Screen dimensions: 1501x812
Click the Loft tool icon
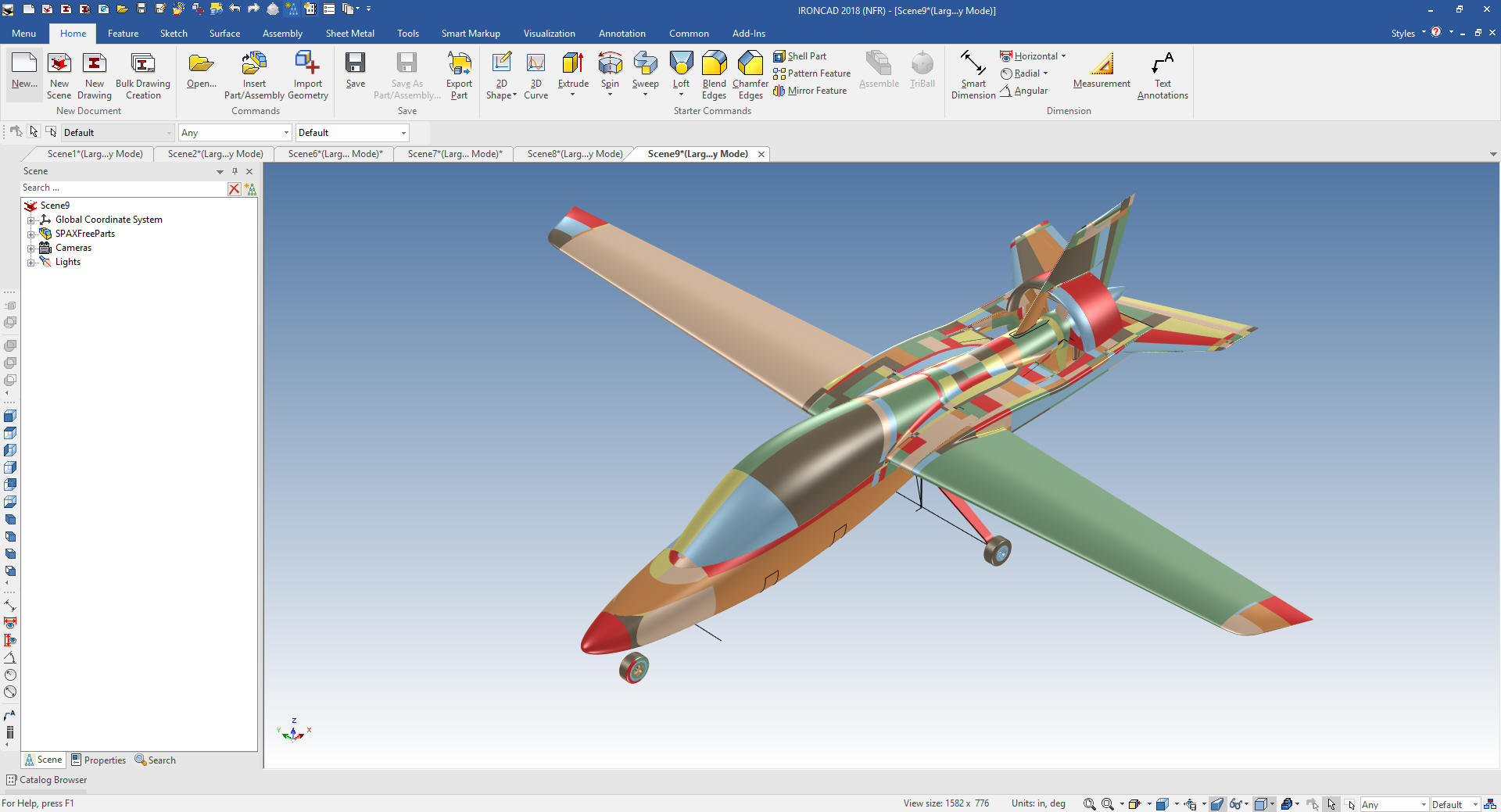(681, 64)
